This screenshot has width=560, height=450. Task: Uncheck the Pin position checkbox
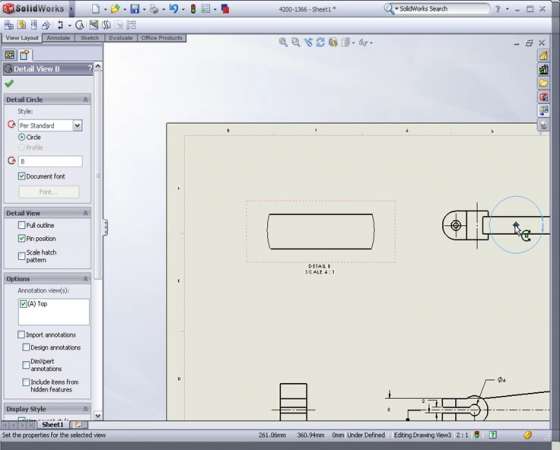(x=21, y=238)
